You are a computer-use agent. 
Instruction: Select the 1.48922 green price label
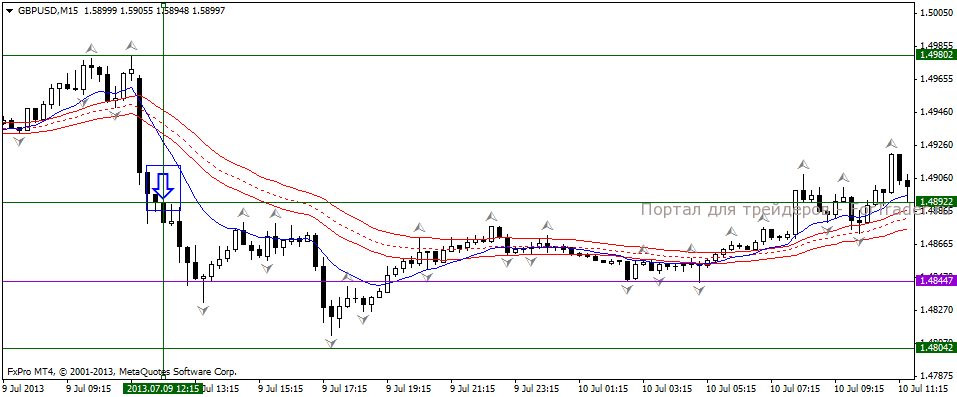pyautogui.click(x=936, y=202)
